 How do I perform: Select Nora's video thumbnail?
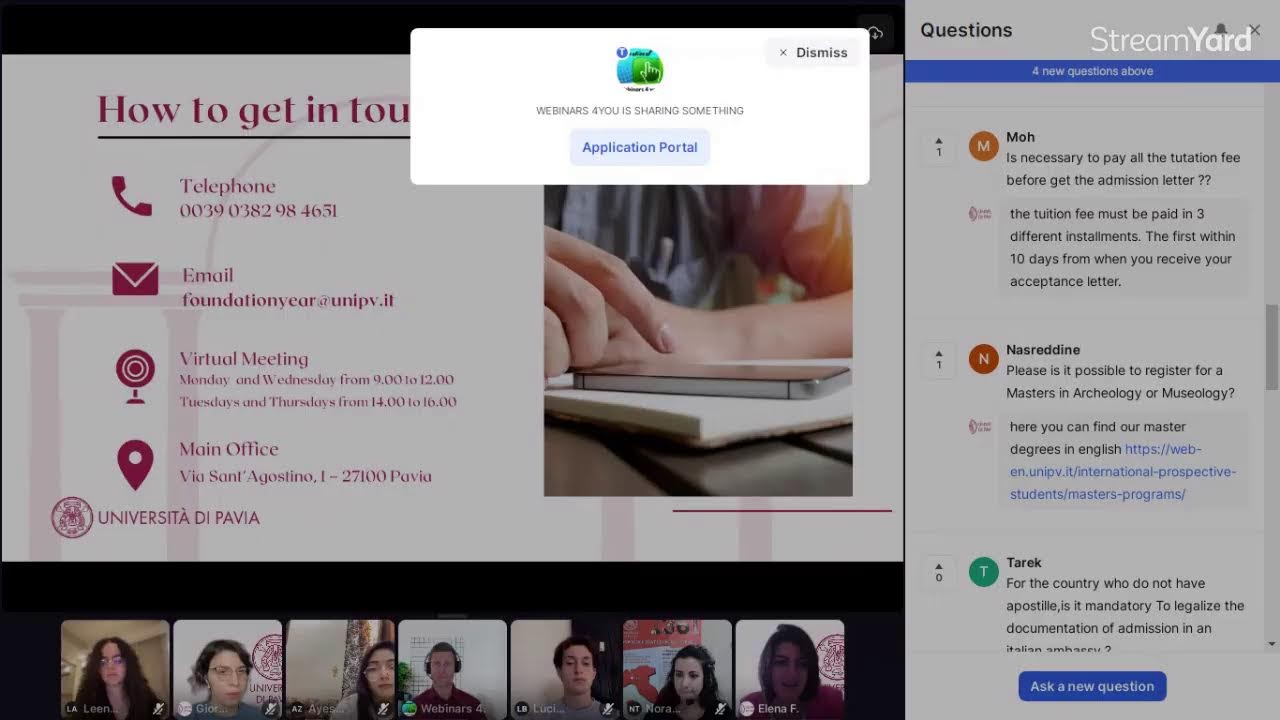677,669
